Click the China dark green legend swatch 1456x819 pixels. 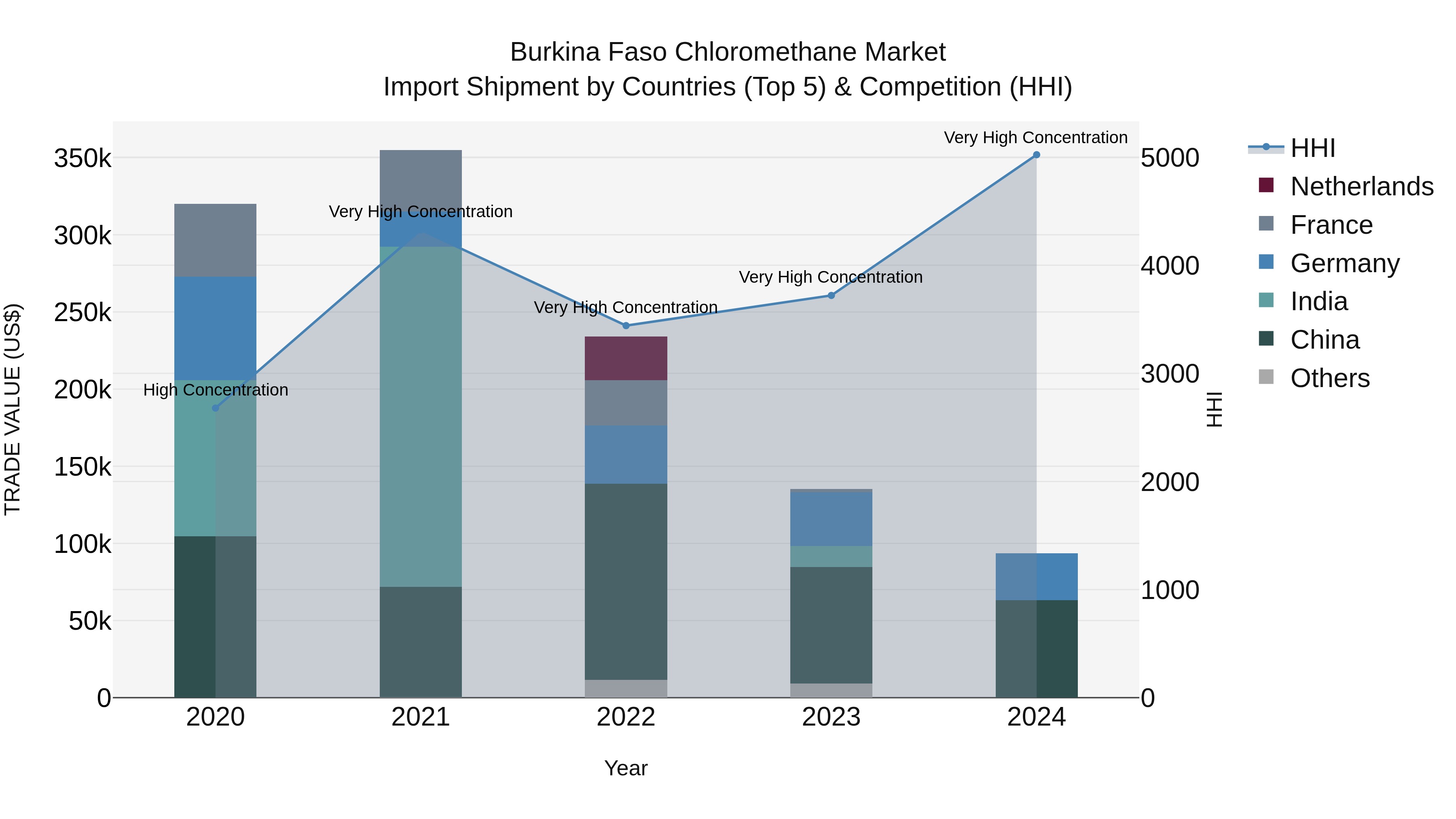coord(1266,339)
